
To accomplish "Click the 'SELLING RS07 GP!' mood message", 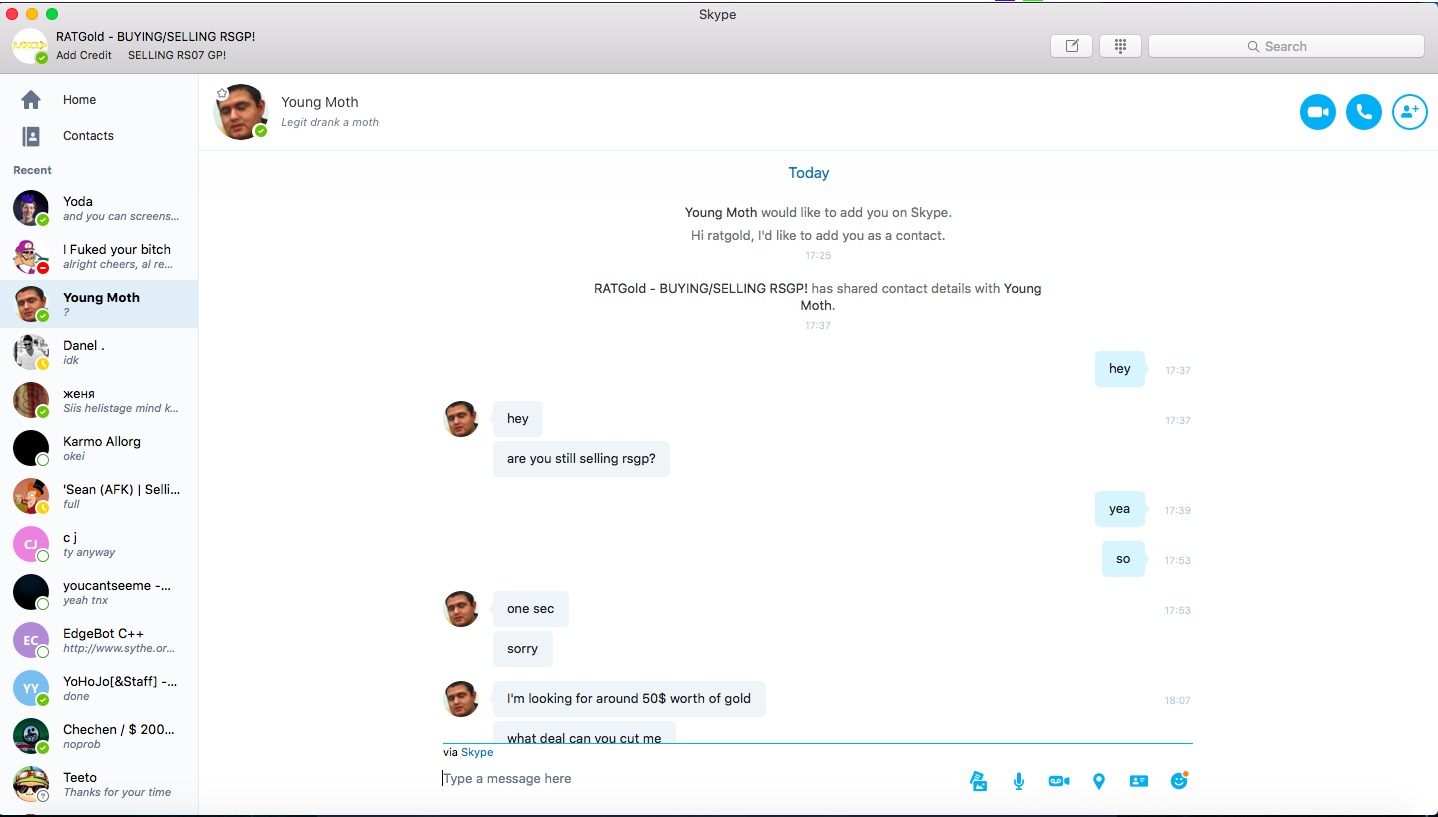I will click(x=177, y=55).
